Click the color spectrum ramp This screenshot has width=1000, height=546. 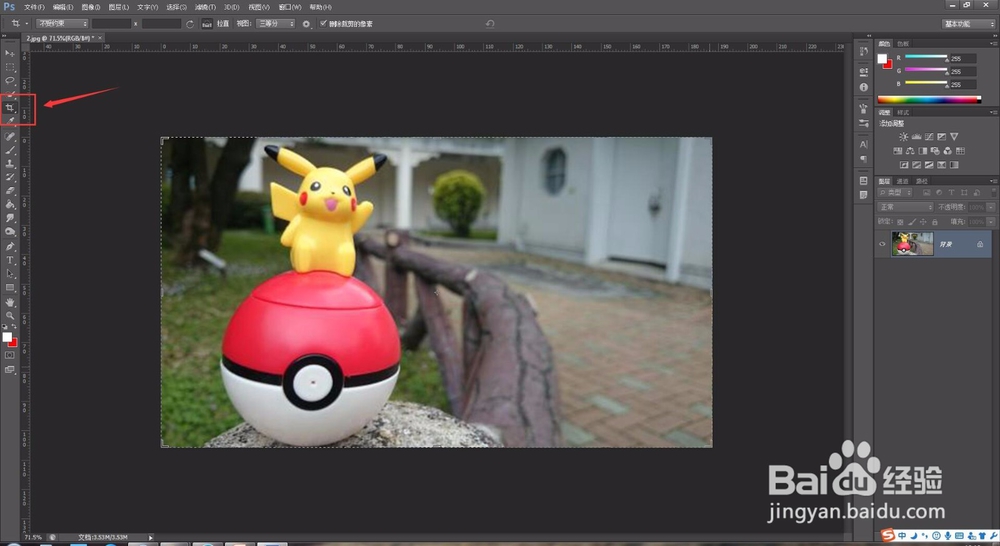pyautogui.click(x=929, y=100)
